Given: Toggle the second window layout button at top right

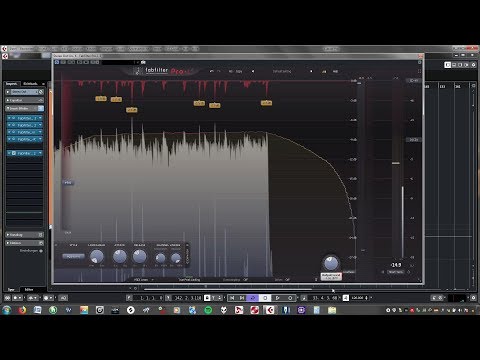Looking at the screenshot, I should [454, 65].
